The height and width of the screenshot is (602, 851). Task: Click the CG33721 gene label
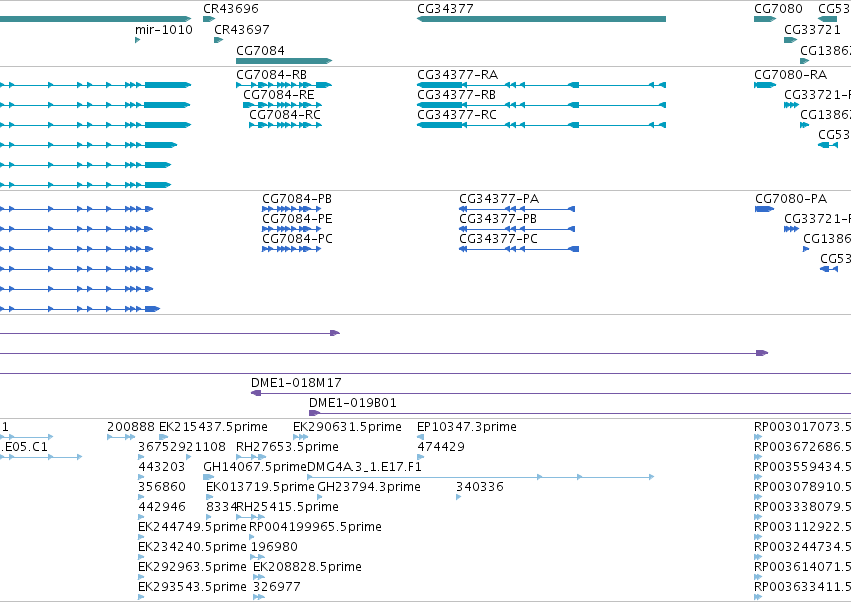coord(812,29)
